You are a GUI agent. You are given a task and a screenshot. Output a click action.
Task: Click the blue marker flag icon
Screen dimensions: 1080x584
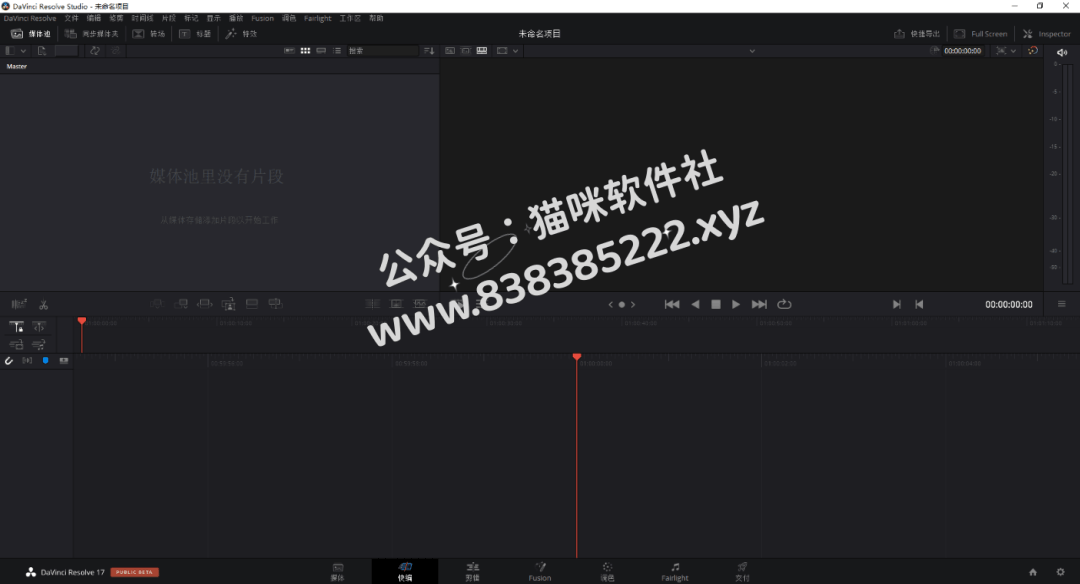pyautogui.click(x=45, y=361)
